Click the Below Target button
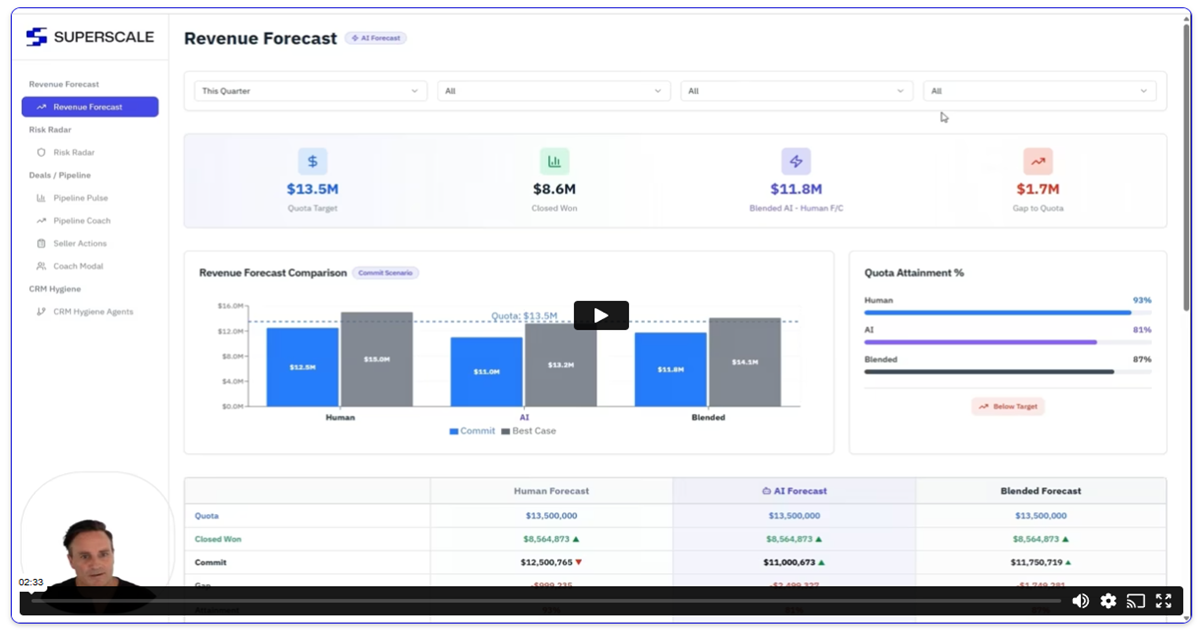1200x630 pixels. click(1008, 407)
